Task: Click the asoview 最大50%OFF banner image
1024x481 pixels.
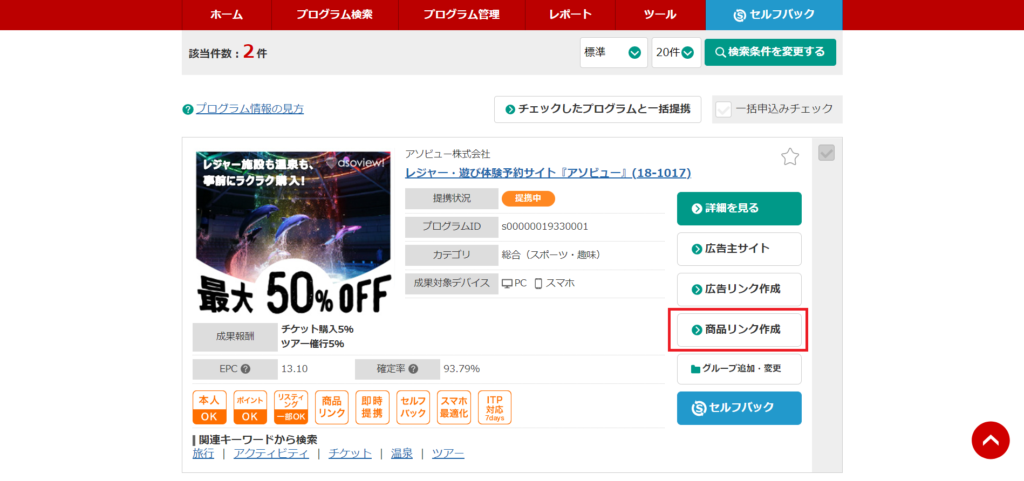Action: (293, 232)
